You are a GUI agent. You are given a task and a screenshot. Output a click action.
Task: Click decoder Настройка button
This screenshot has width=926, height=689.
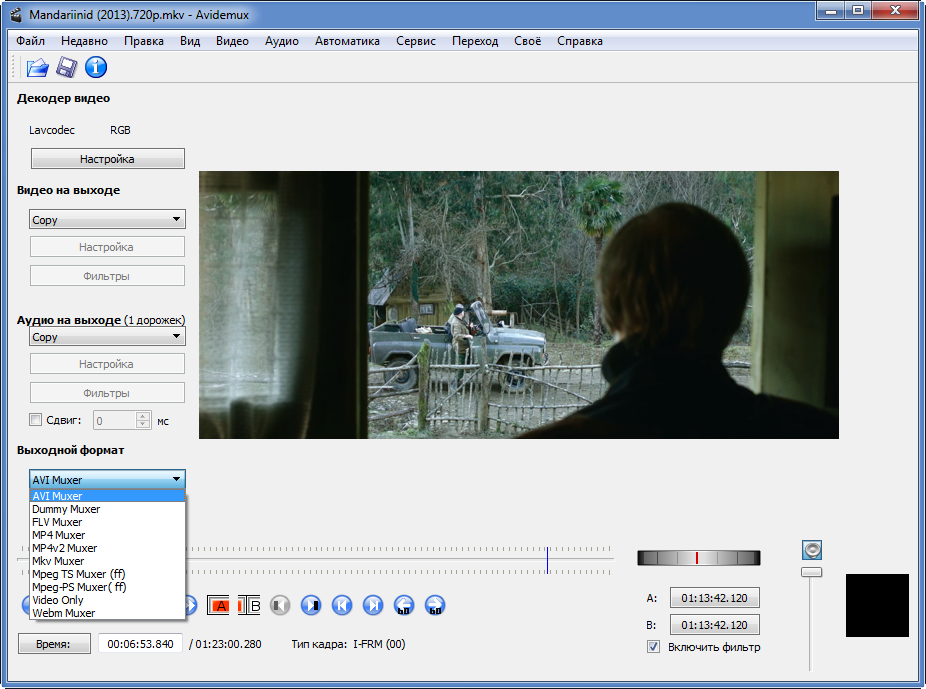point(107,159)
